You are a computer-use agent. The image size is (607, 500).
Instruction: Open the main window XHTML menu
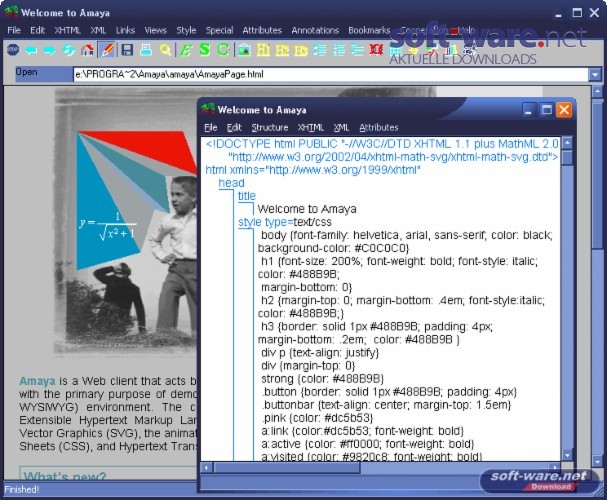coord(67,30)
